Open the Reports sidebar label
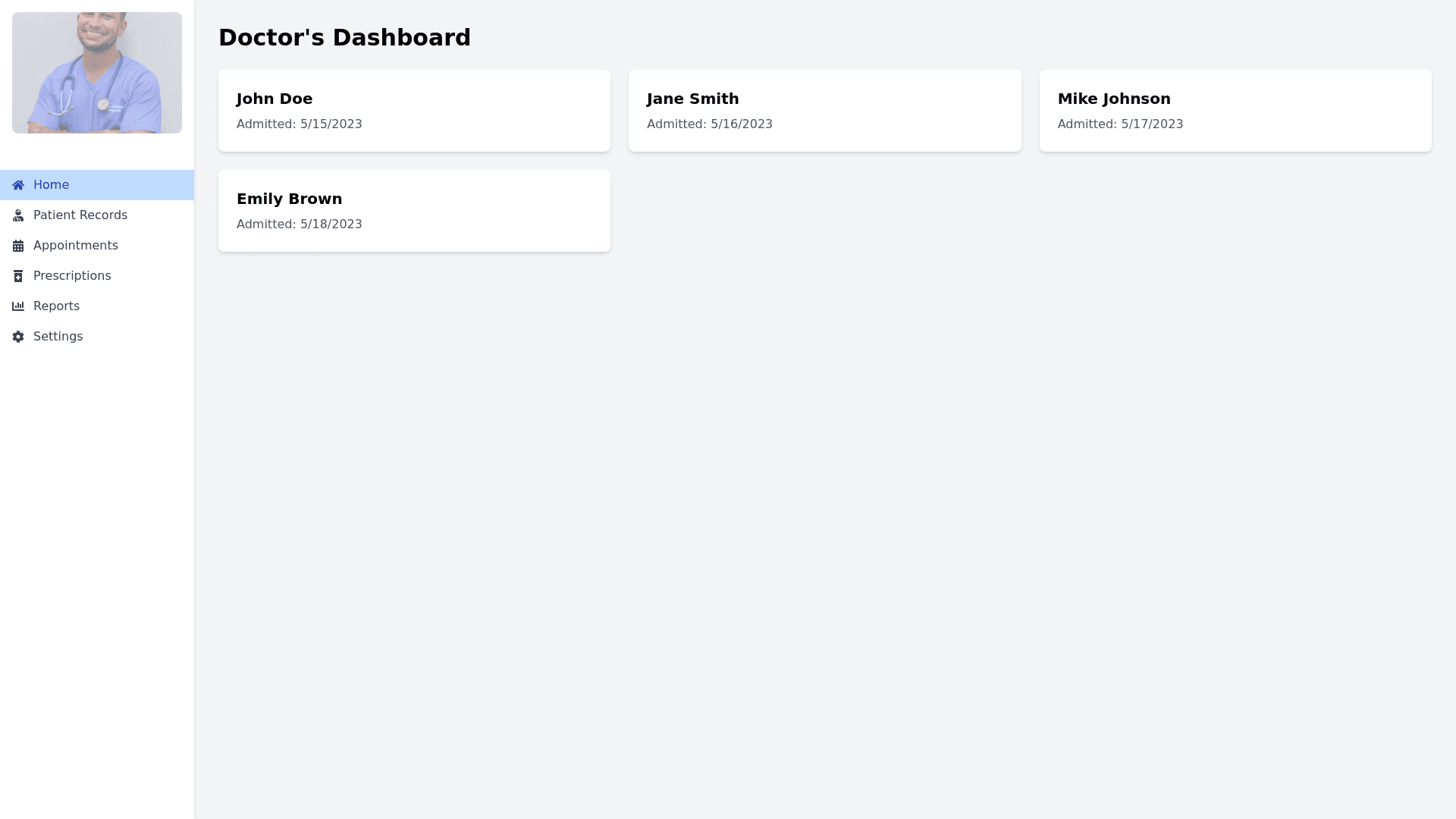Viewport: 1456px width, 819px height. coord(56,306)
